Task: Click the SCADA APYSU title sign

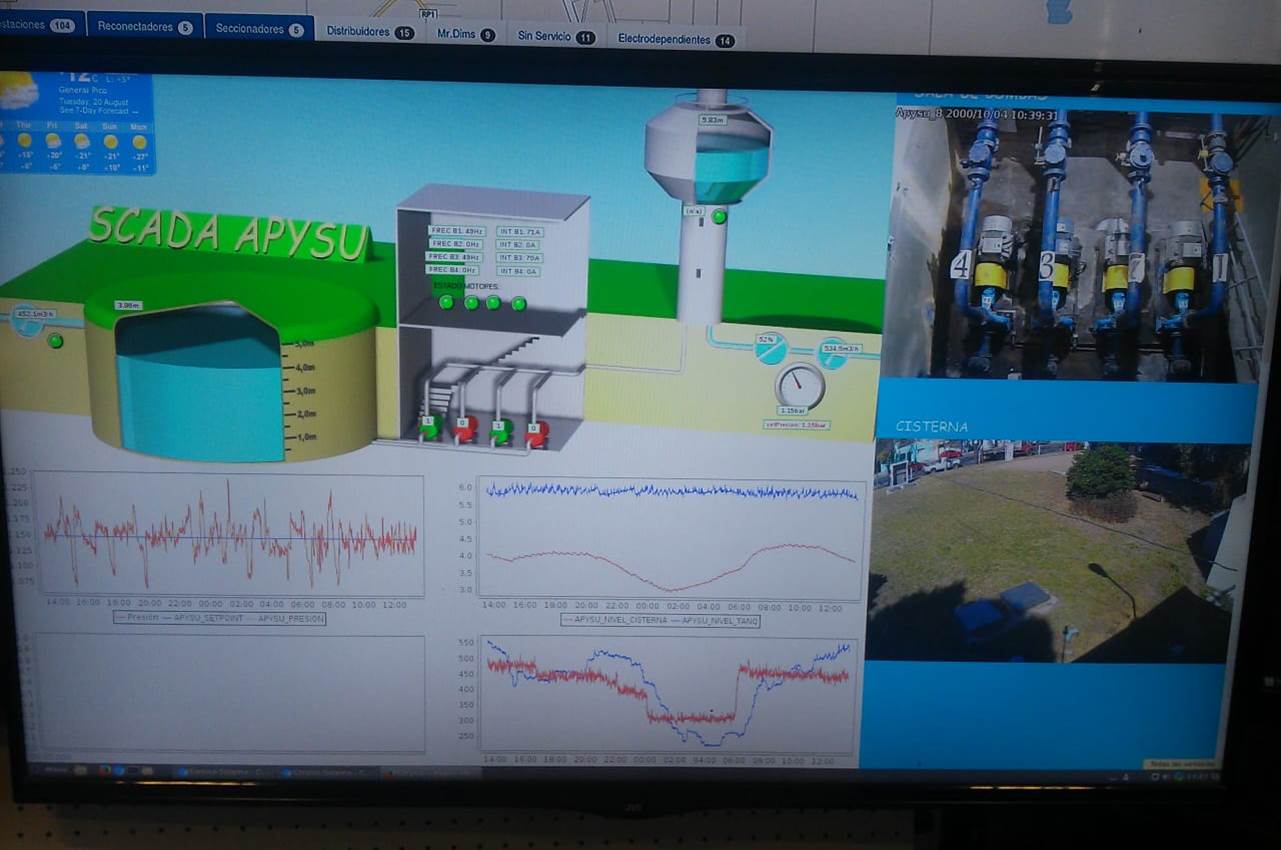Action: (229, 234)
